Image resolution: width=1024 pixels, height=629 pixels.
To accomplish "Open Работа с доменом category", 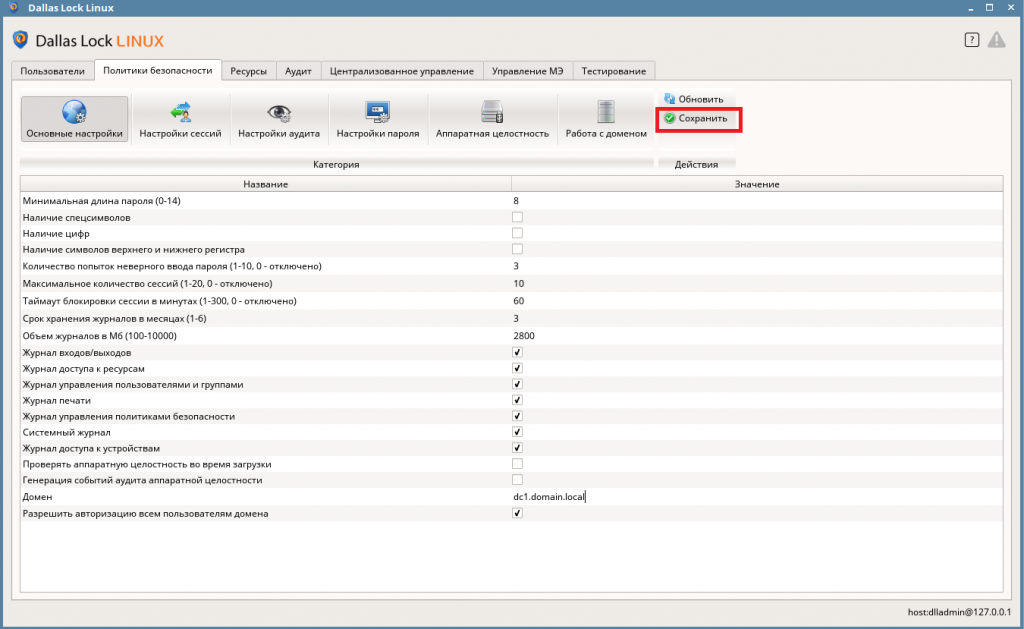I will (606, 119).
